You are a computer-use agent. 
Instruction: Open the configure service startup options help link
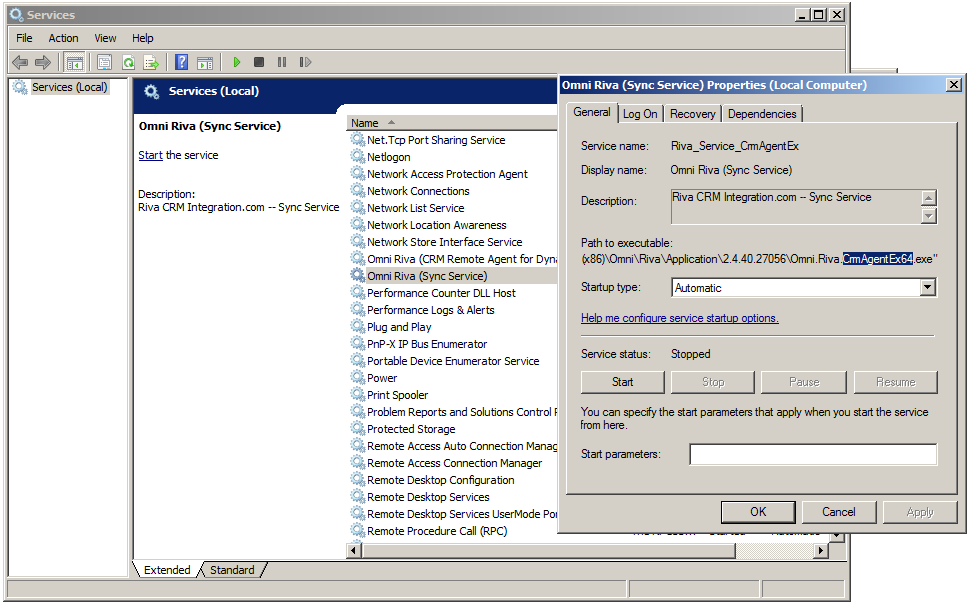point(679,318)
